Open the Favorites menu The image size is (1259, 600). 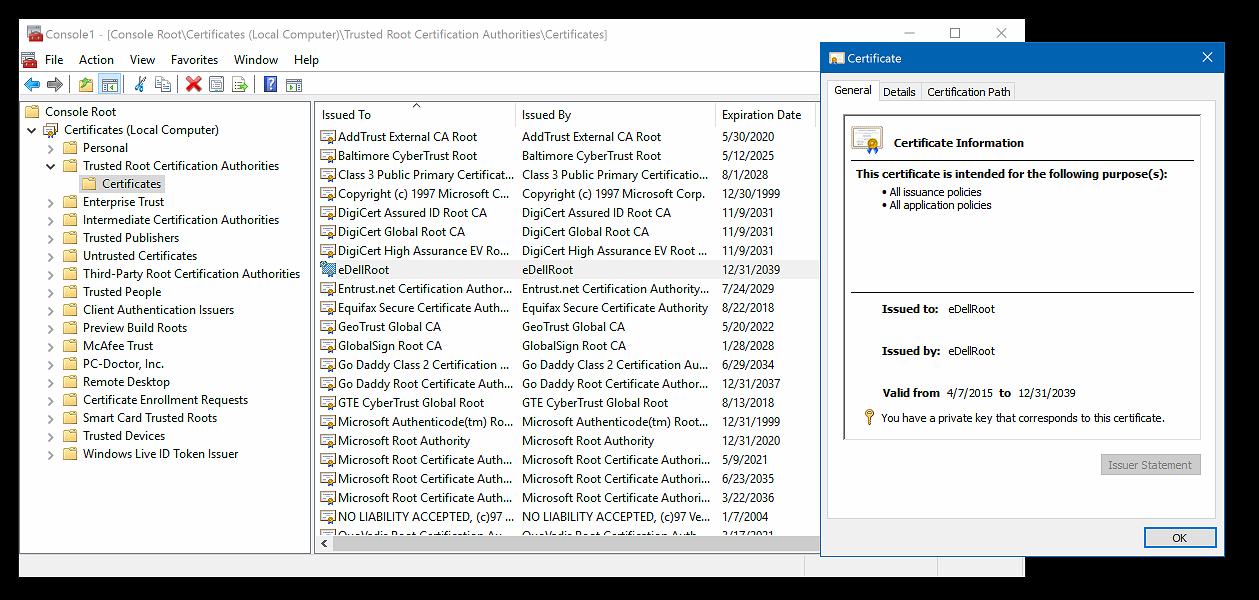[194, 60]
